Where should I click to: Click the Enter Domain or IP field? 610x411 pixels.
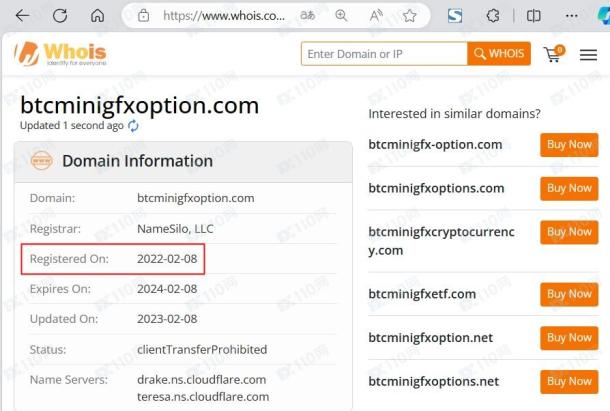click(384, 54)
